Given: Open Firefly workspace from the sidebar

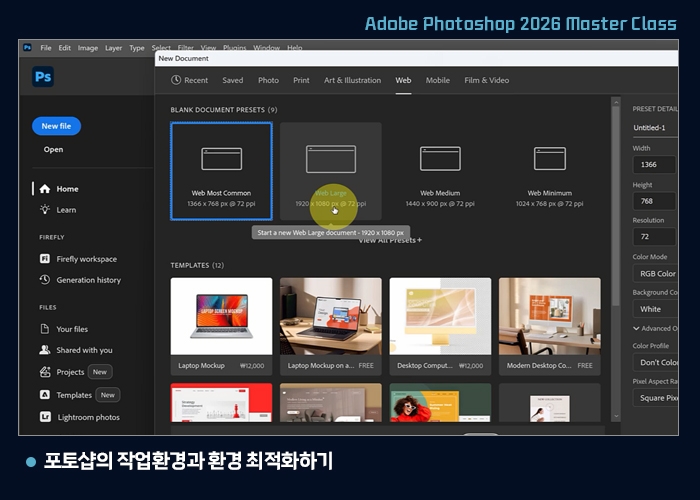Looking at the screenshot, I should coord(86,259).
